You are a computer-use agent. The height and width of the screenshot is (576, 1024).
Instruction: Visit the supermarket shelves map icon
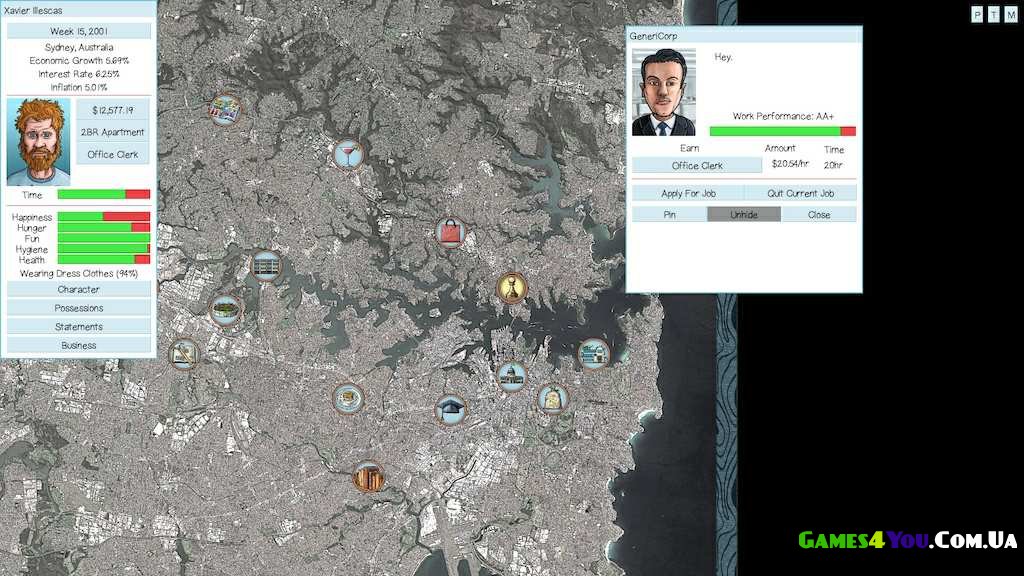click(225, 108)
